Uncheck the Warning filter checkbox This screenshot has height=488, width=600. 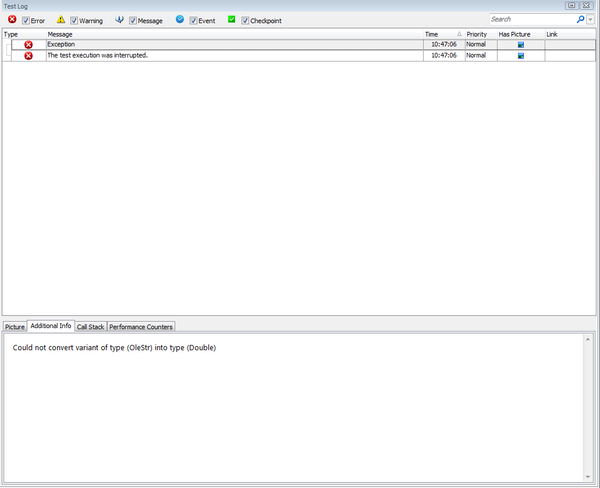point(74,21)
